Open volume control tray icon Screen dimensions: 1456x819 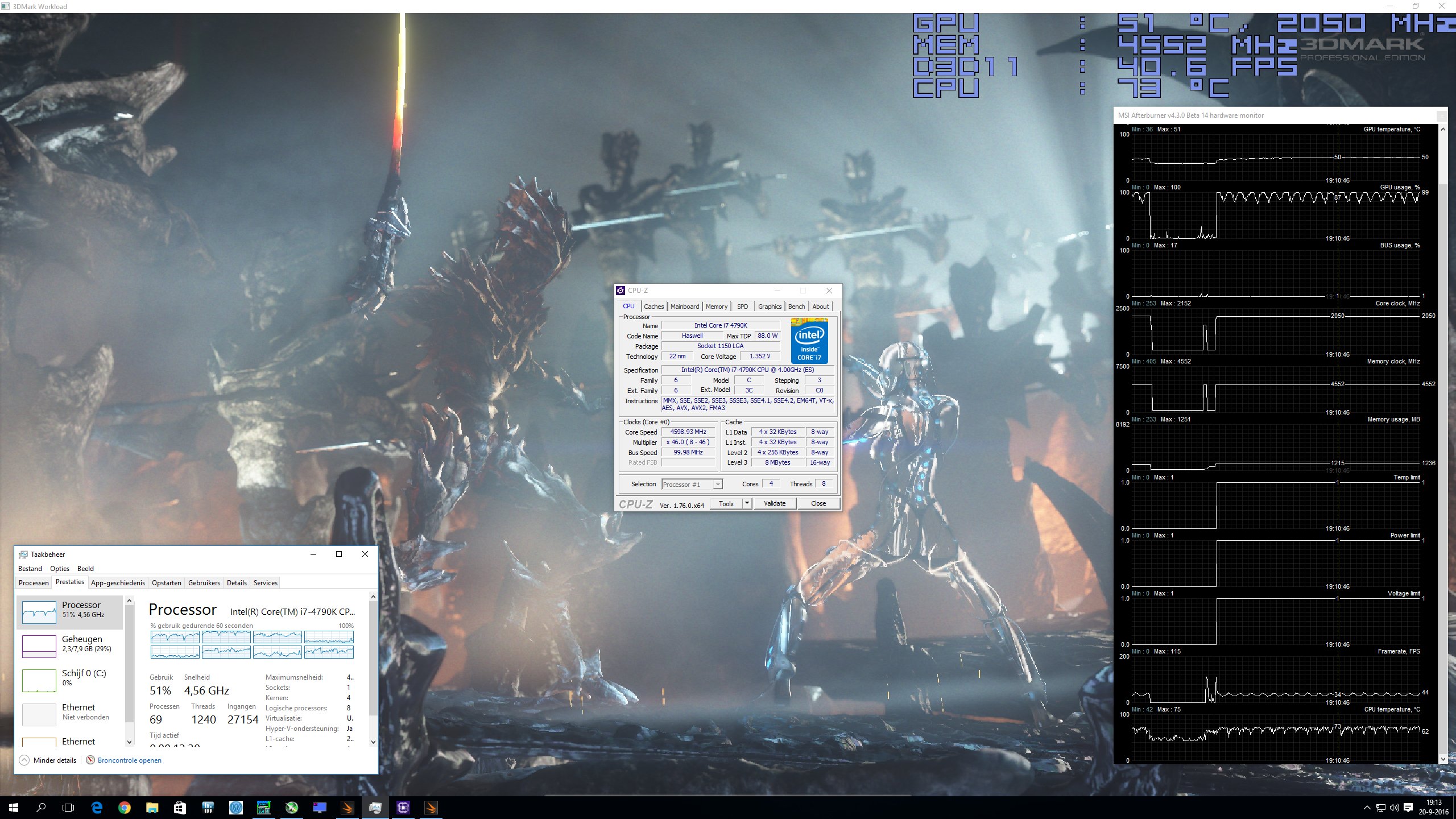point(1394,808)
